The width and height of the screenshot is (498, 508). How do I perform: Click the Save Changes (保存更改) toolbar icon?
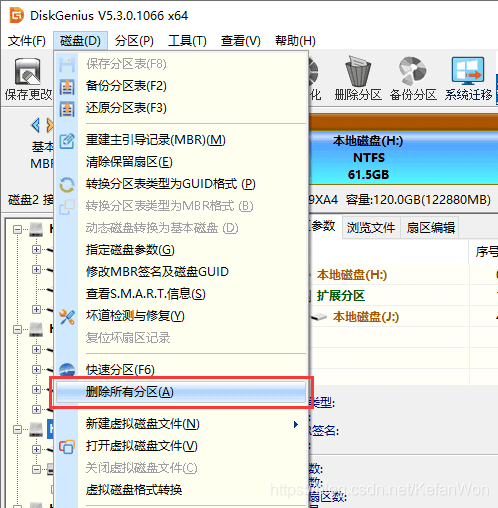pyautogui.click(x=28, y=72)
